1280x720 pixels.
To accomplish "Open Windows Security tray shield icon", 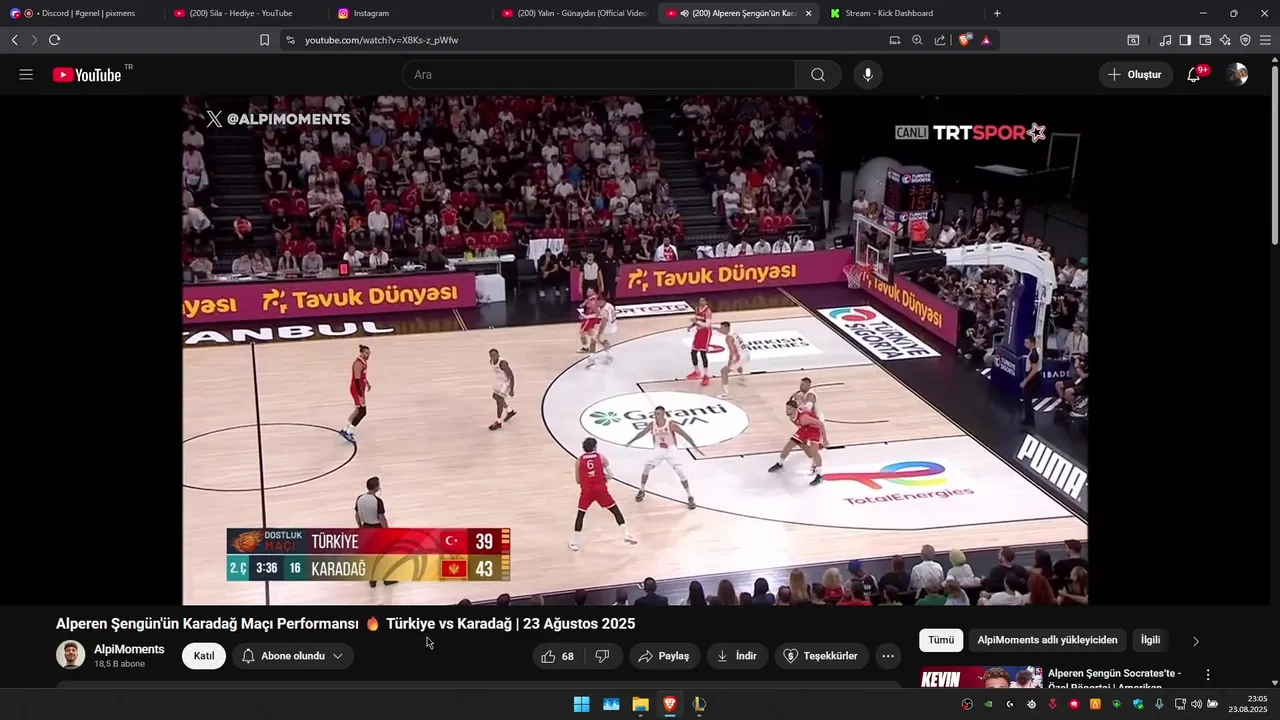I will coord(1138,704).
